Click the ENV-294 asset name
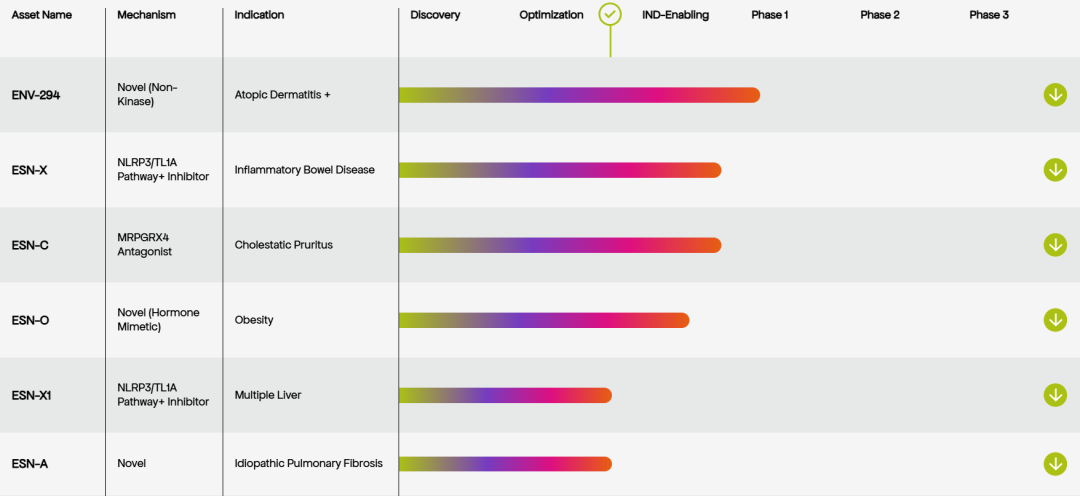The width and height of the screenshot is (1080, 496). (36, 95)
